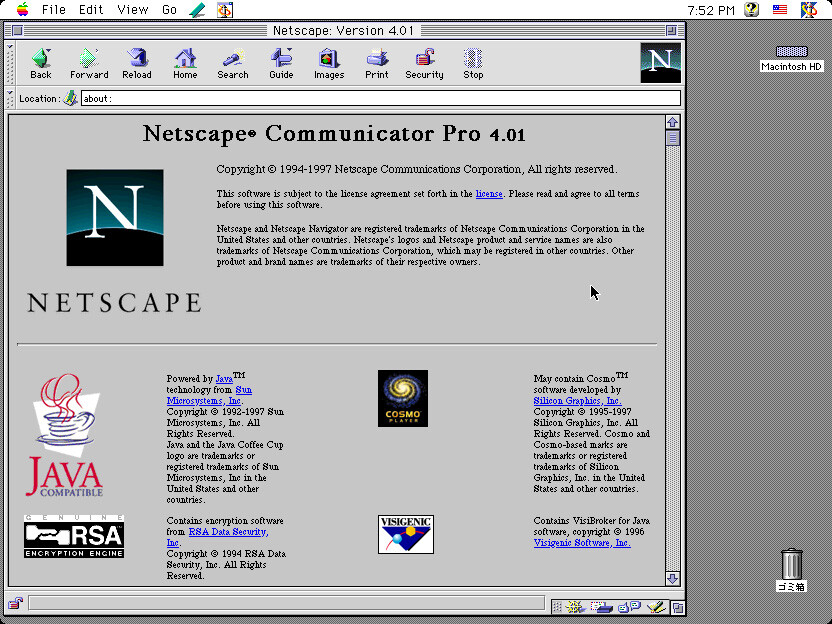Image resolution: width=832 pixels, height=624 pixels.
Task: Open the File menu
Action: pyautogui.click(x=53, y=9)
